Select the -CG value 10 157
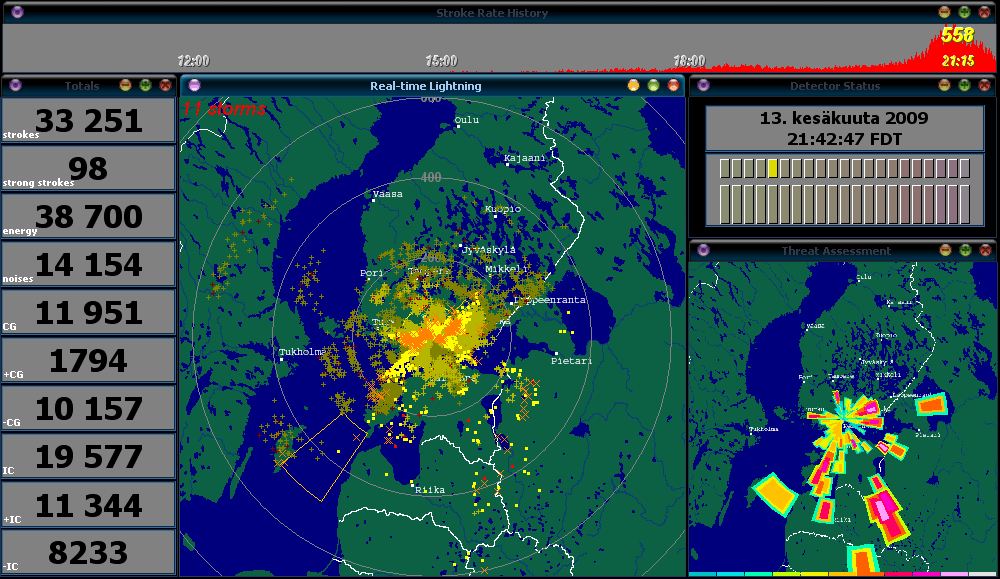1000x579 pixels. 89,409
